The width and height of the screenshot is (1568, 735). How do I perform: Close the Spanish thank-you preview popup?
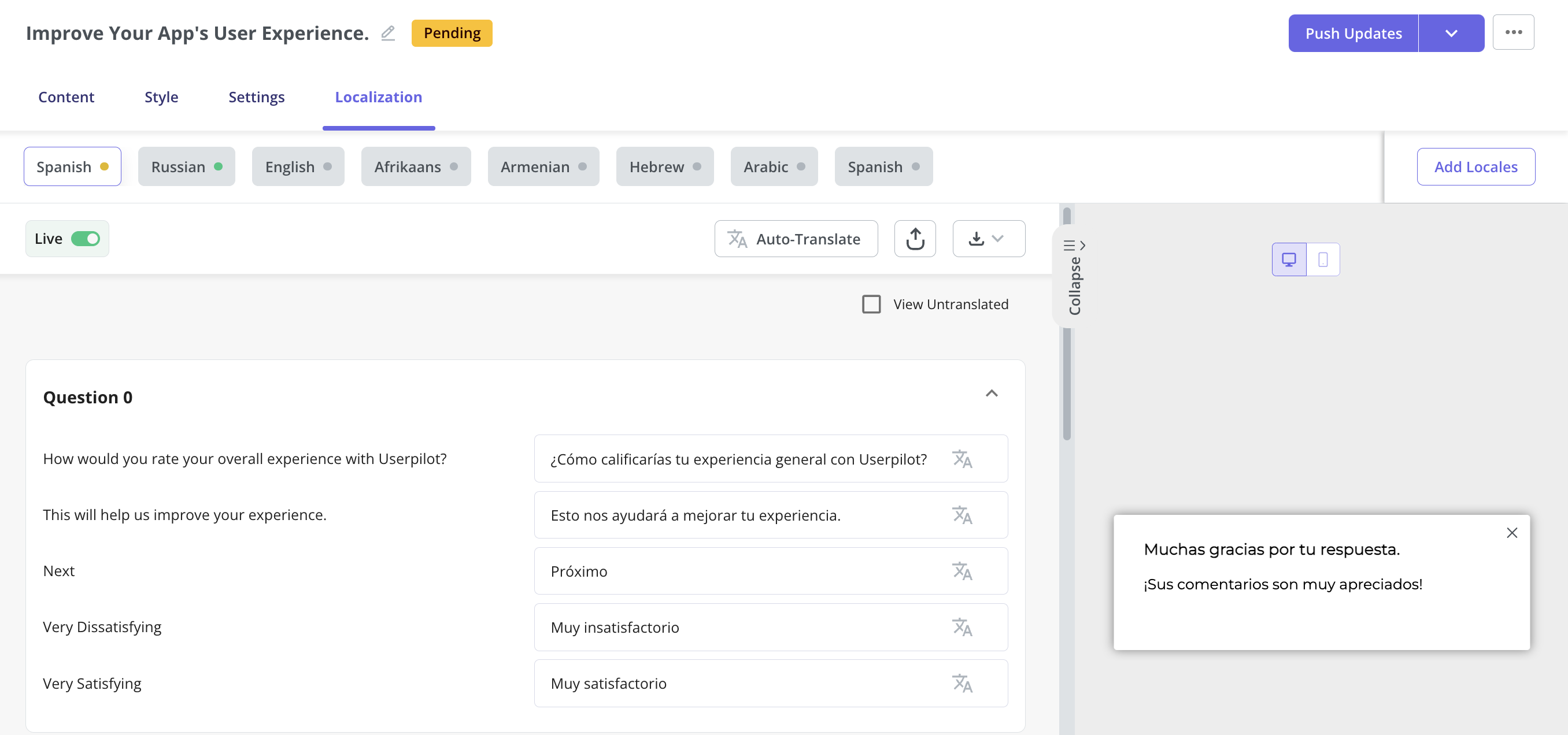point(1511,533)
